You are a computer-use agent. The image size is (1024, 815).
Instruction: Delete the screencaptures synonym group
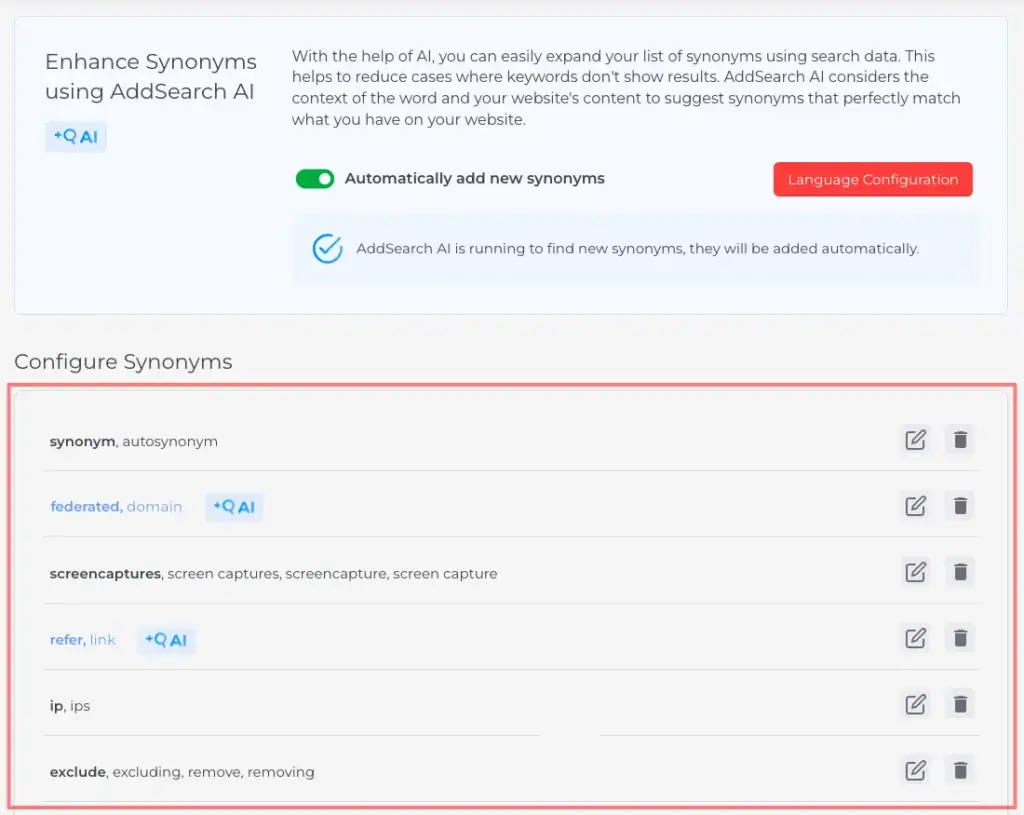point(960,572)
